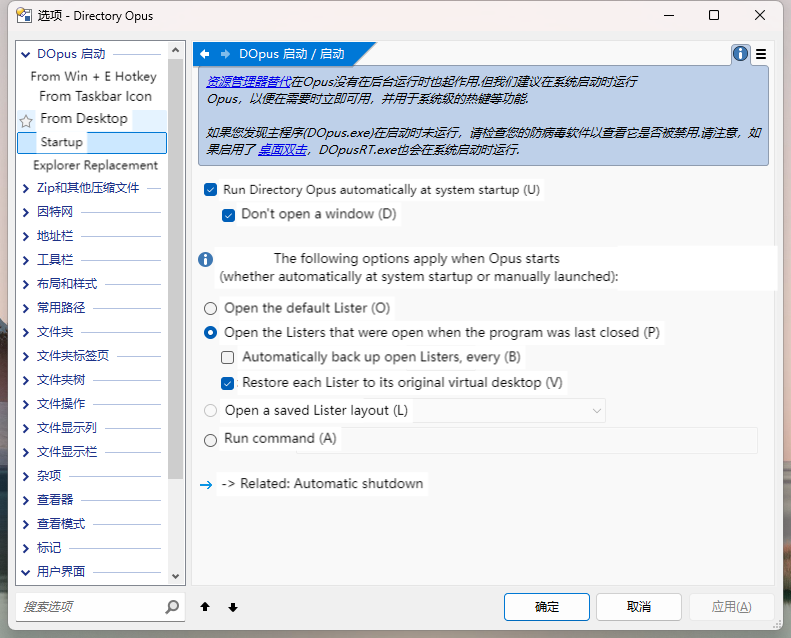Click the 确定 button
791x638 pixels.
[x=547, y=607]
